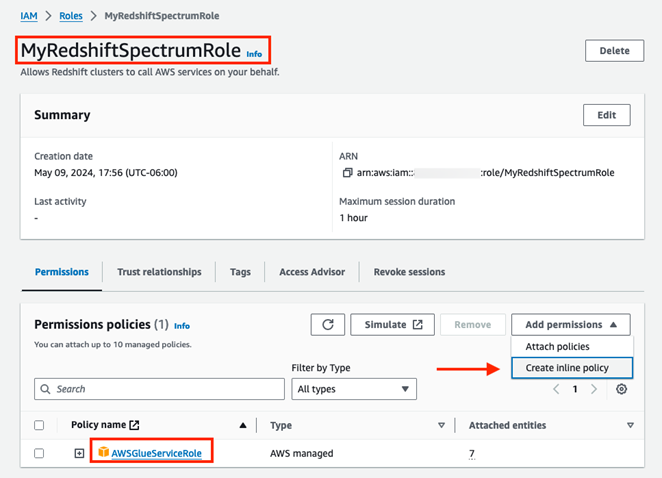Image resolution: width=662 pixels, height=478 pixels.
Task: Go to the previous page of policies
Action: [556, 389]
